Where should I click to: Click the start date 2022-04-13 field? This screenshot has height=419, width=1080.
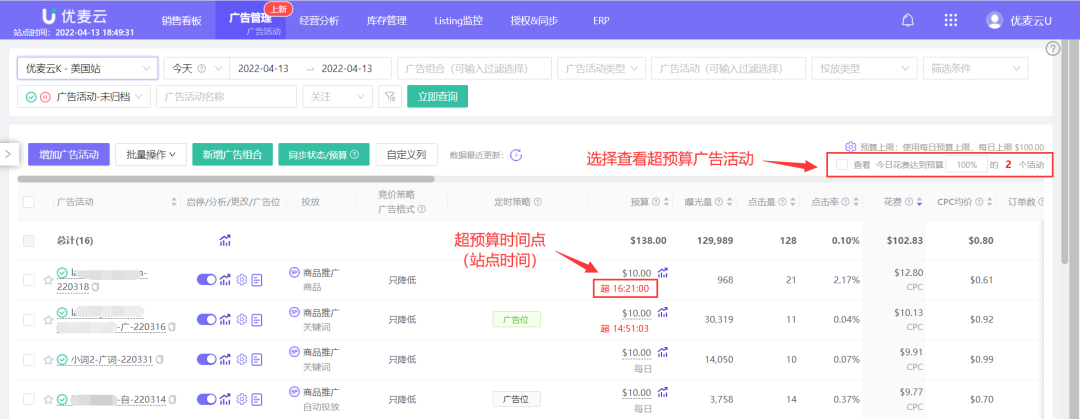pos(263,68)
